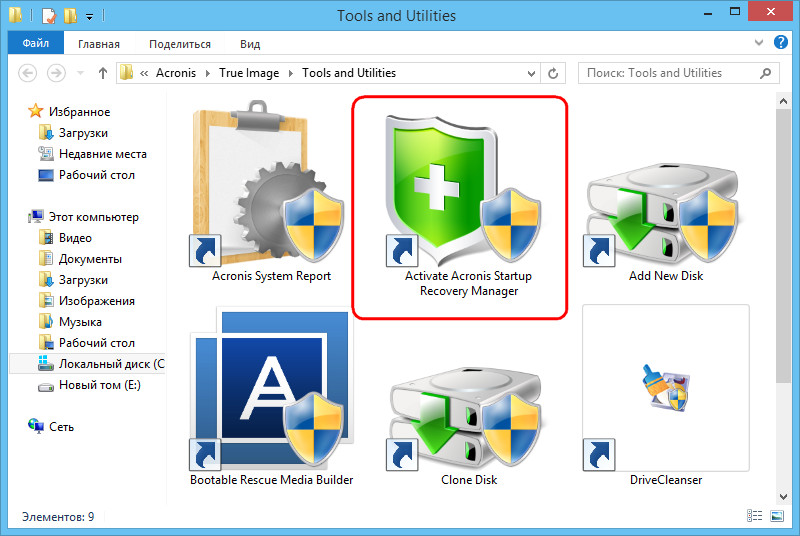Click the folder icon in the address bar

coord(127,72)
